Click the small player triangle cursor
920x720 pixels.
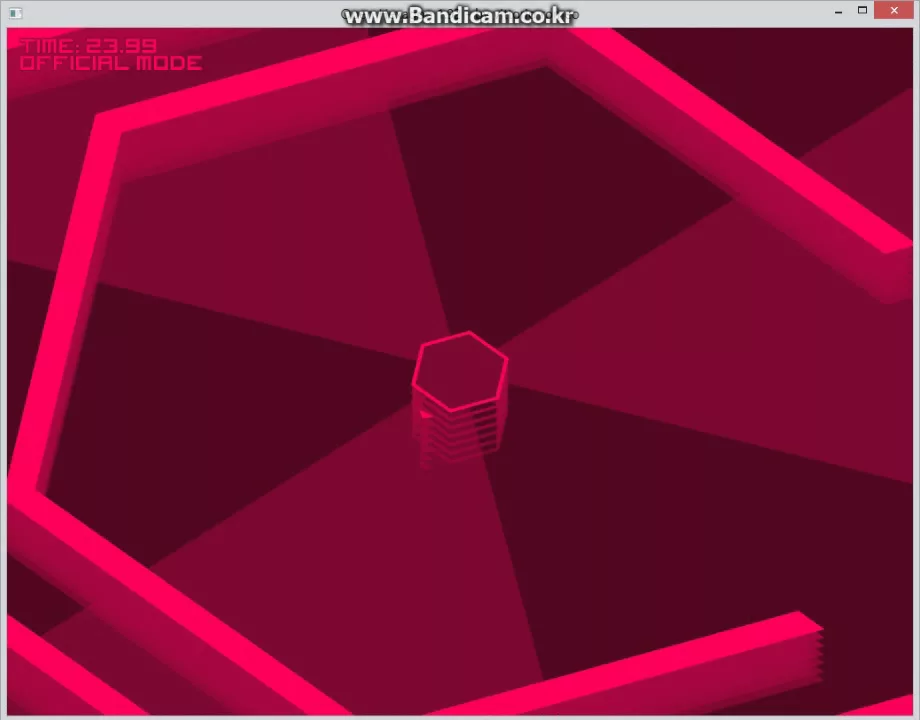click(x=426, y=415)
